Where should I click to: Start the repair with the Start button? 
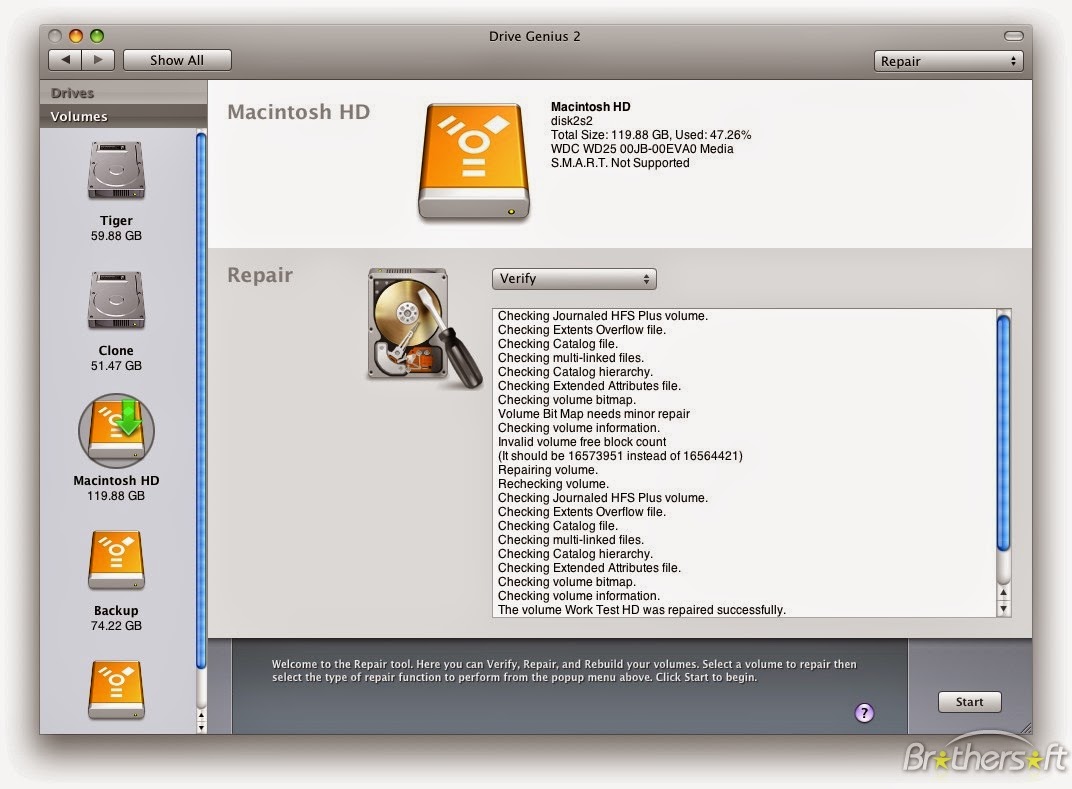tap(969, 701)
